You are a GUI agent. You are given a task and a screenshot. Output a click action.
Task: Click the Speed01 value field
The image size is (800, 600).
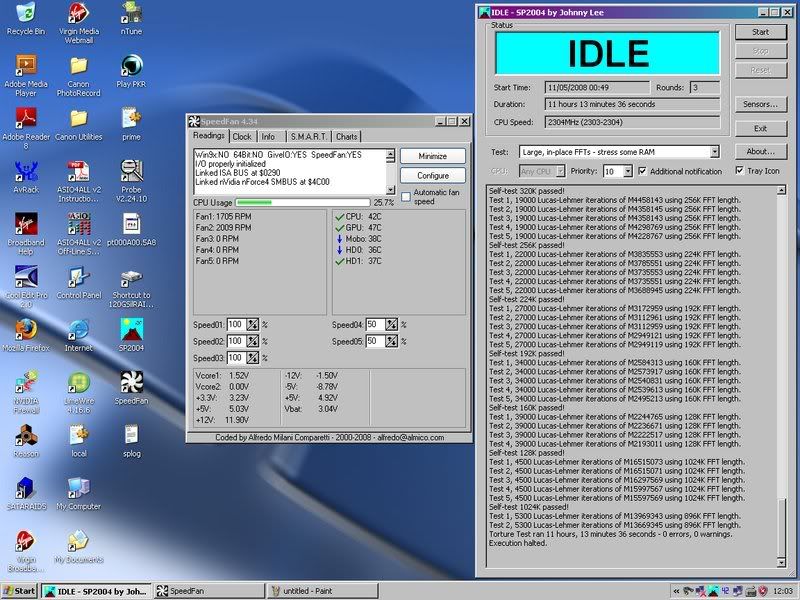pyautogui.click(x=236, y=324)
